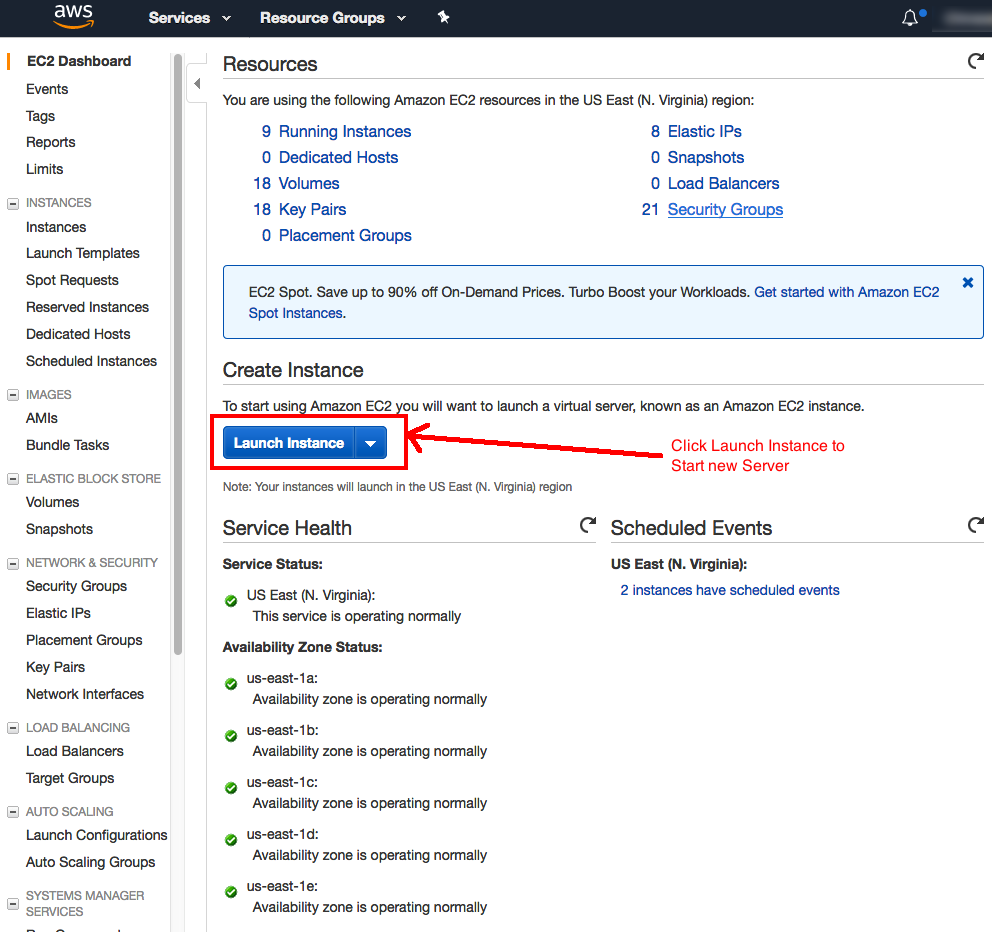Open Launch Templates in sidebar
992x939 pixels.
point(83,253)
